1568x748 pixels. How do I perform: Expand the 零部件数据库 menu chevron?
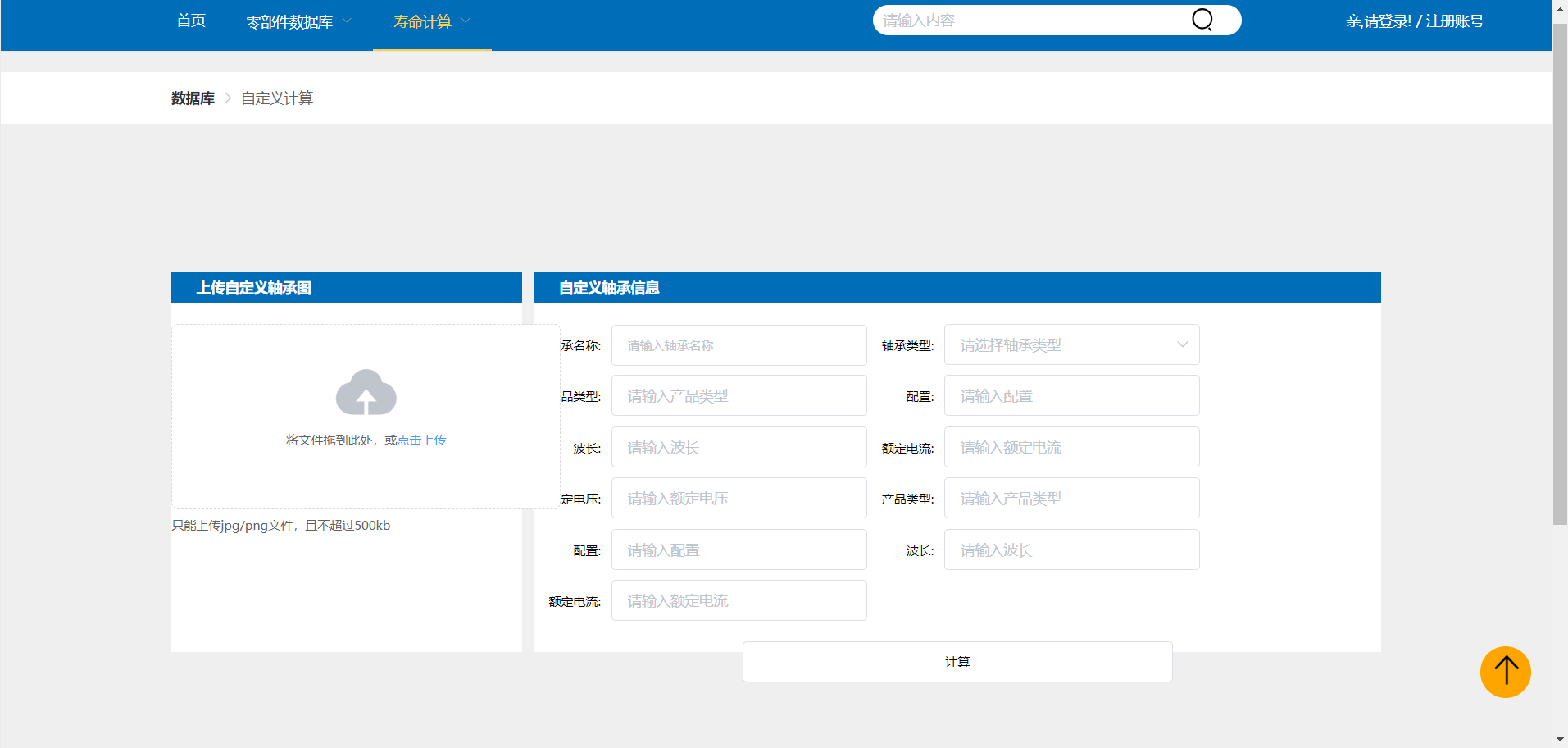(x=347, y=21)
